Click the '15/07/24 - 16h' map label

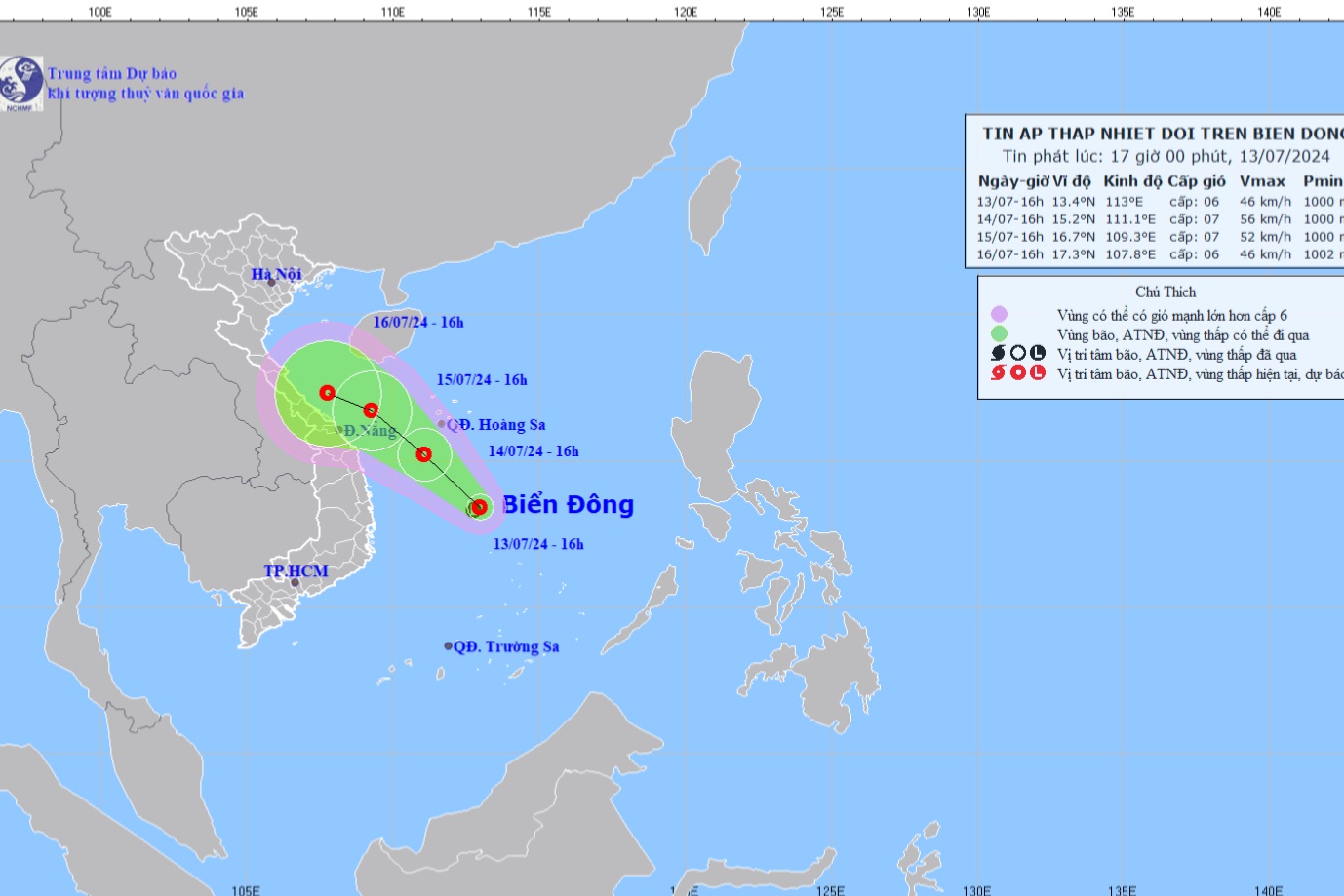482,379
